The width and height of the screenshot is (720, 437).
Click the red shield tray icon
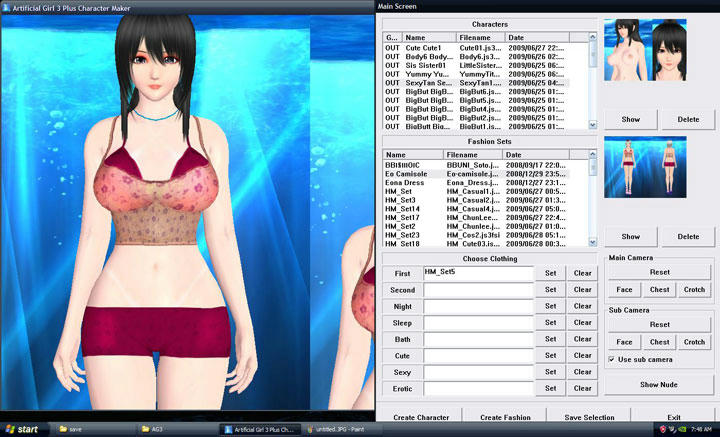663,430
